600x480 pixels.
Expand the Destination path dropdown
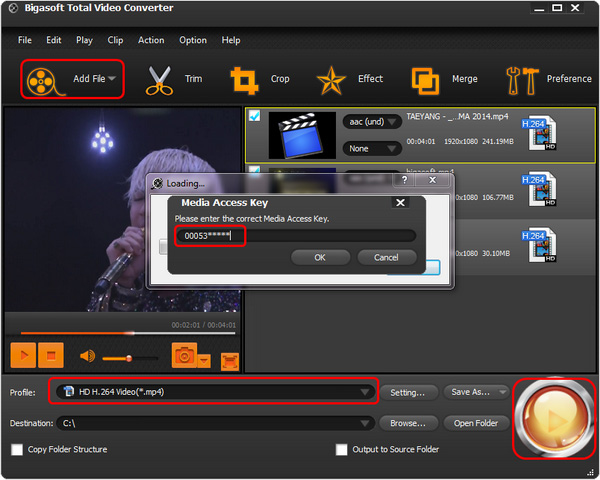pos(364,423)
